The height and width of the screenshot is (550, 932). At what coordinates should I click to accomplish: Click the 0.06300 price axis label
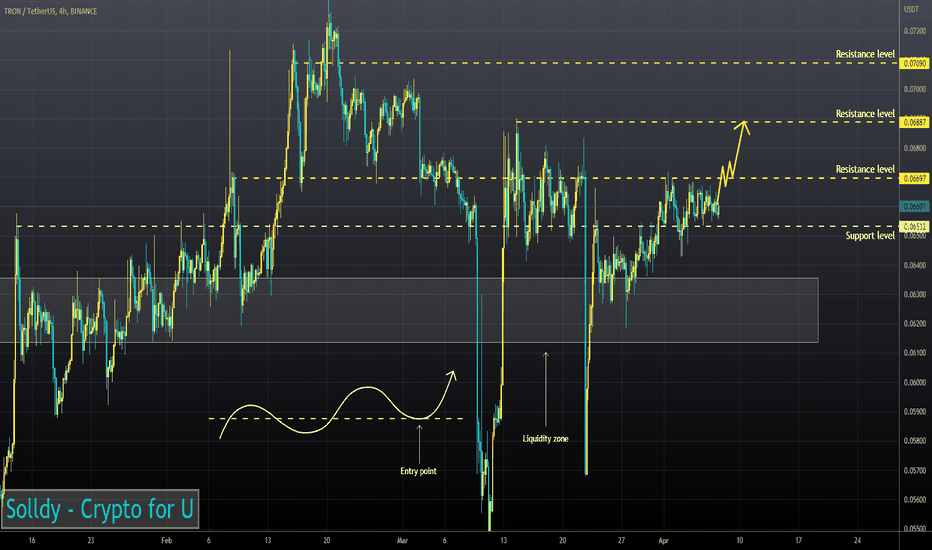[915, 294]
